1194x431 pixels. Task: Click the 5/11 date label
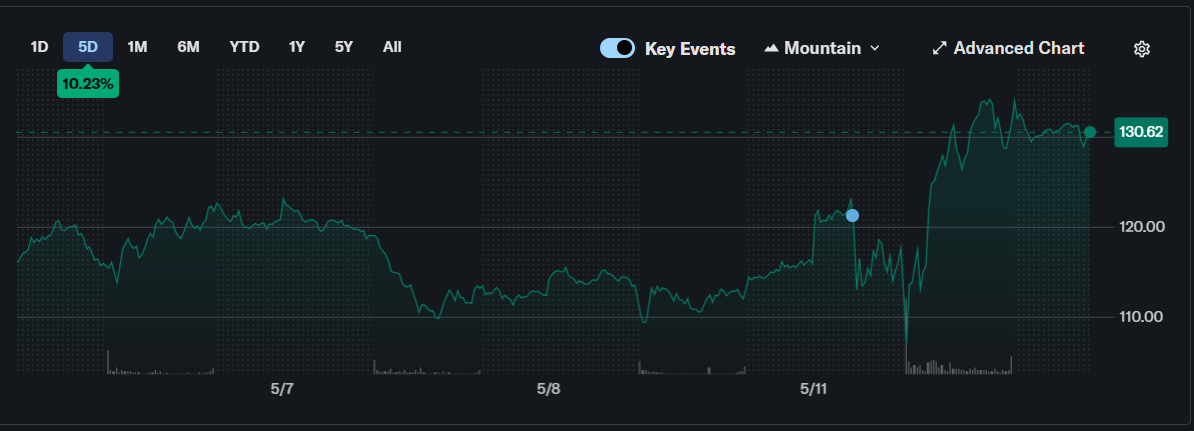pos(814,389)
